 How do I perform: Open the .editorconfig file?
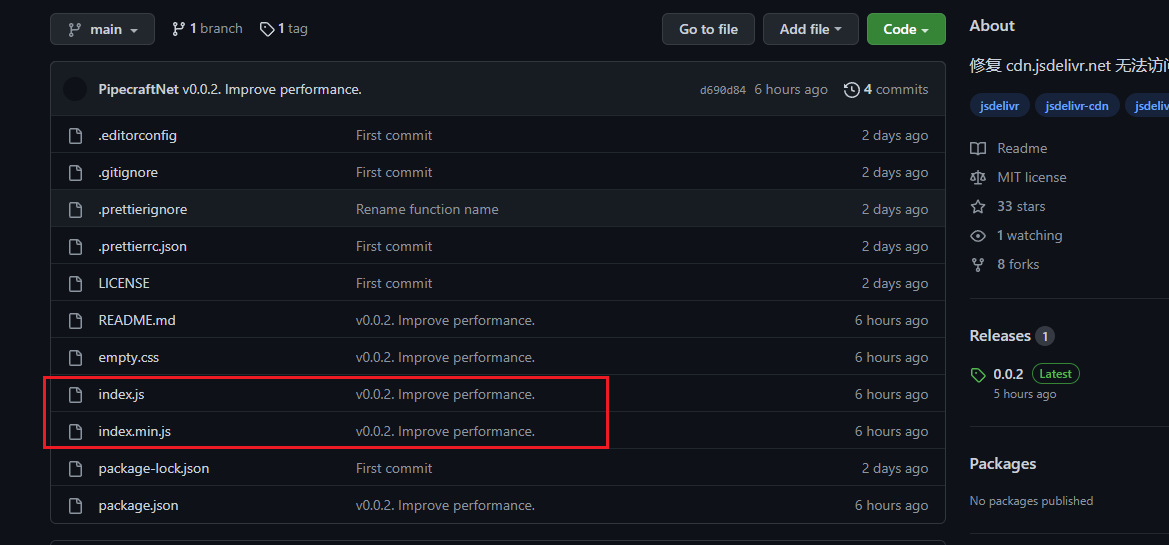[x=137, y=136]
